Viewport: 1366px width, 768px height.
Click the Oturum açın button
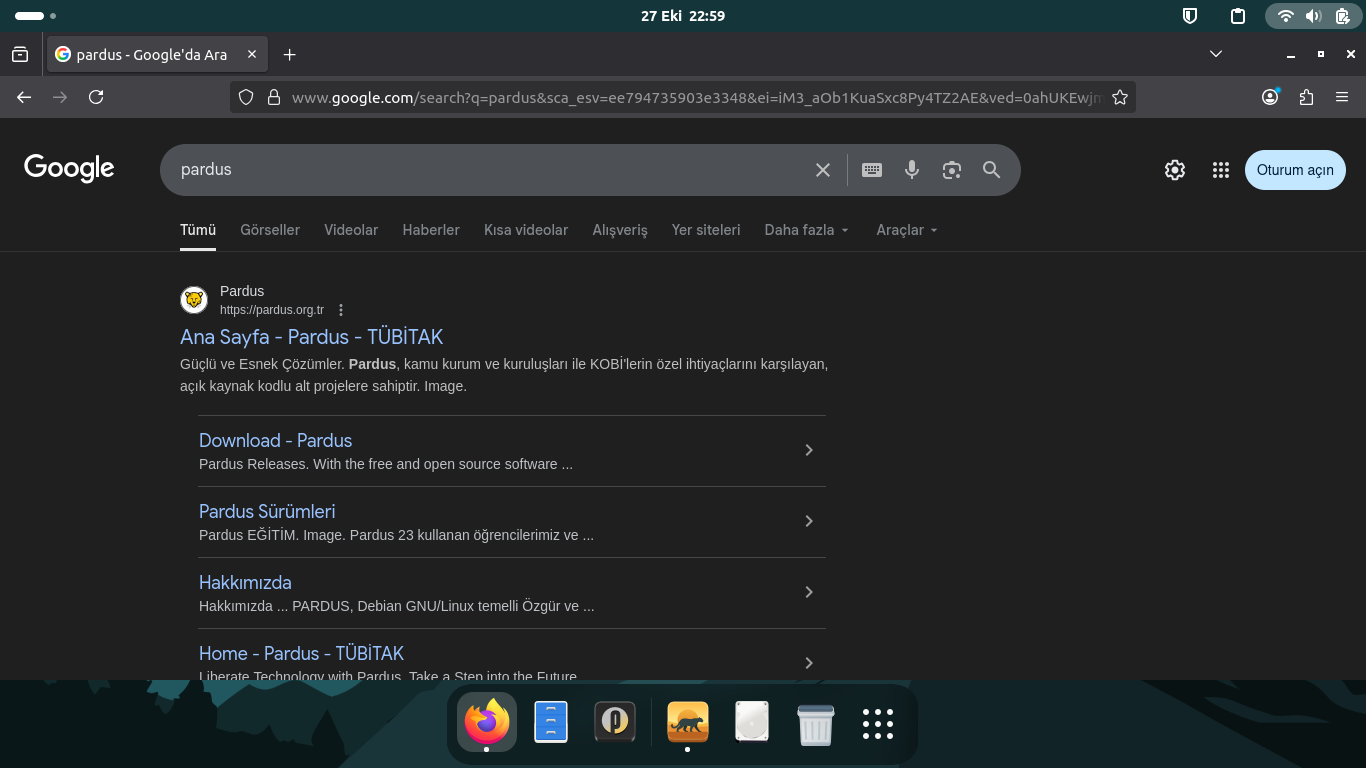pos(1295,170)
